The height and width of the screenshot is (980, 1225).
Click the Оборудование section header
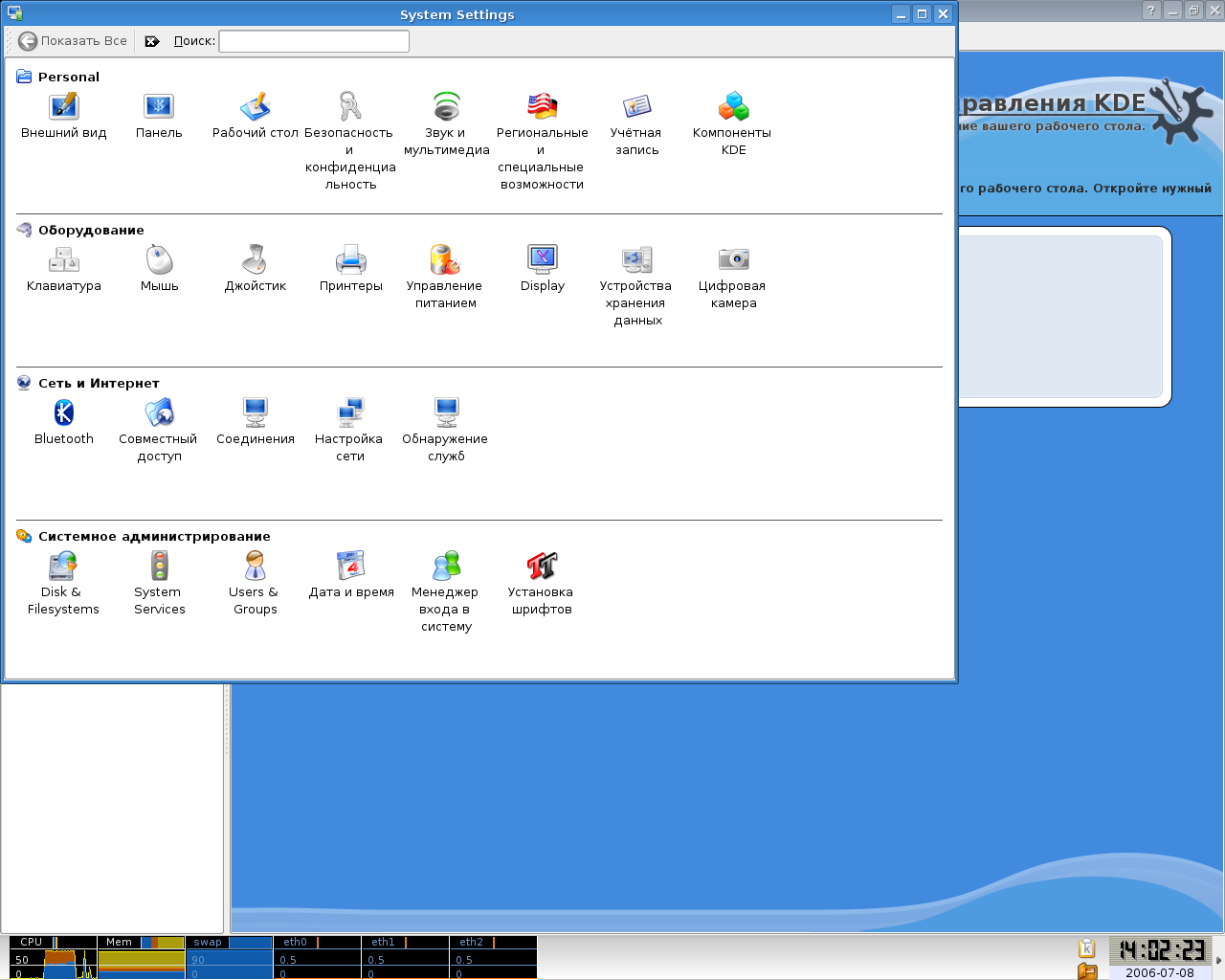[x=91, y=230]
